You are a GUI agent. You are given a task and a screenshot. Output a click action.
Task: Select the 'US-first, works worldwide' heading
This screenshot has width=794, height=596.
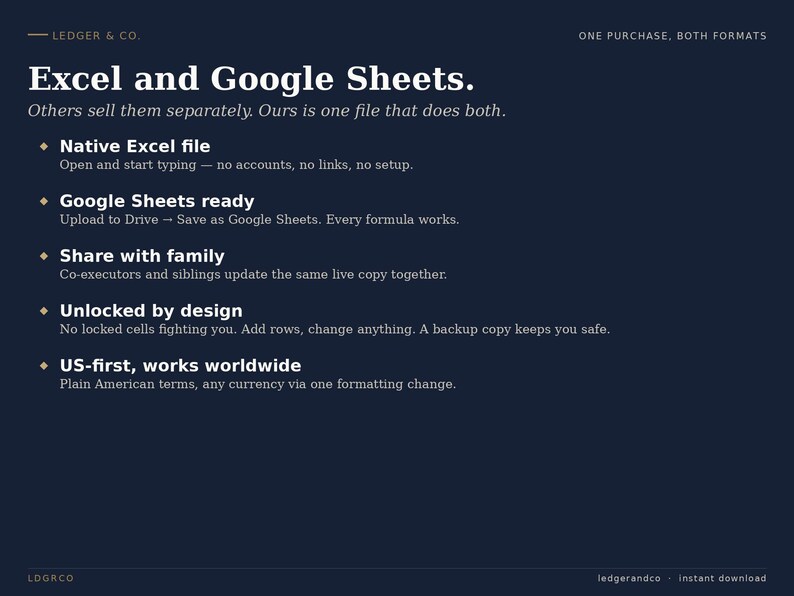pyautogui.click(x=180, y=365)
